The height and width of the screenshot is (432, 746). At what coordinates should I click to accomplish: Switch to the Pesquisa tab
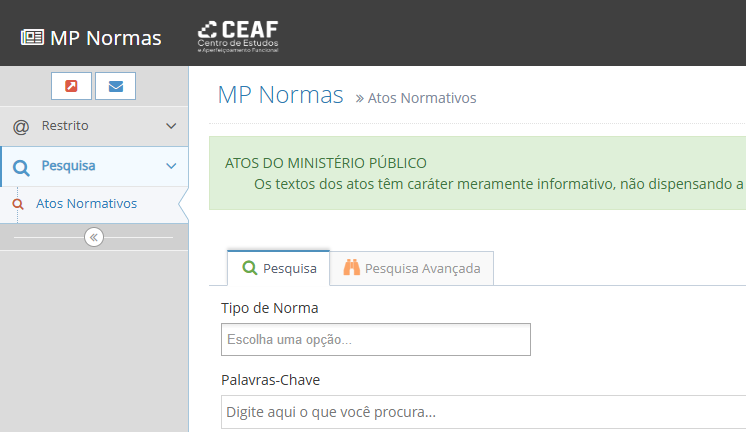click(278, 268)
